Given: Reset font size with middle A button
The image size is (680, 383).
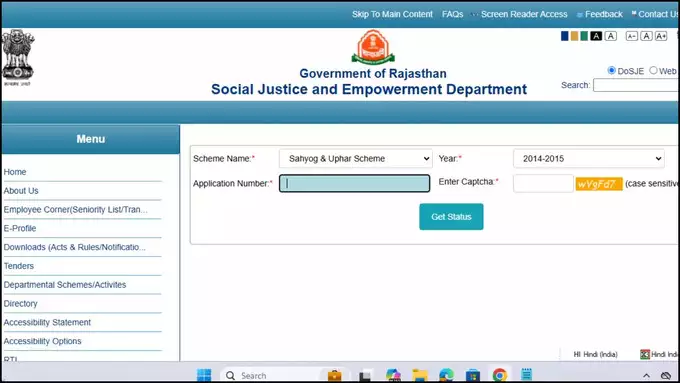Looking at the screenshot, I should pos(646,36).
